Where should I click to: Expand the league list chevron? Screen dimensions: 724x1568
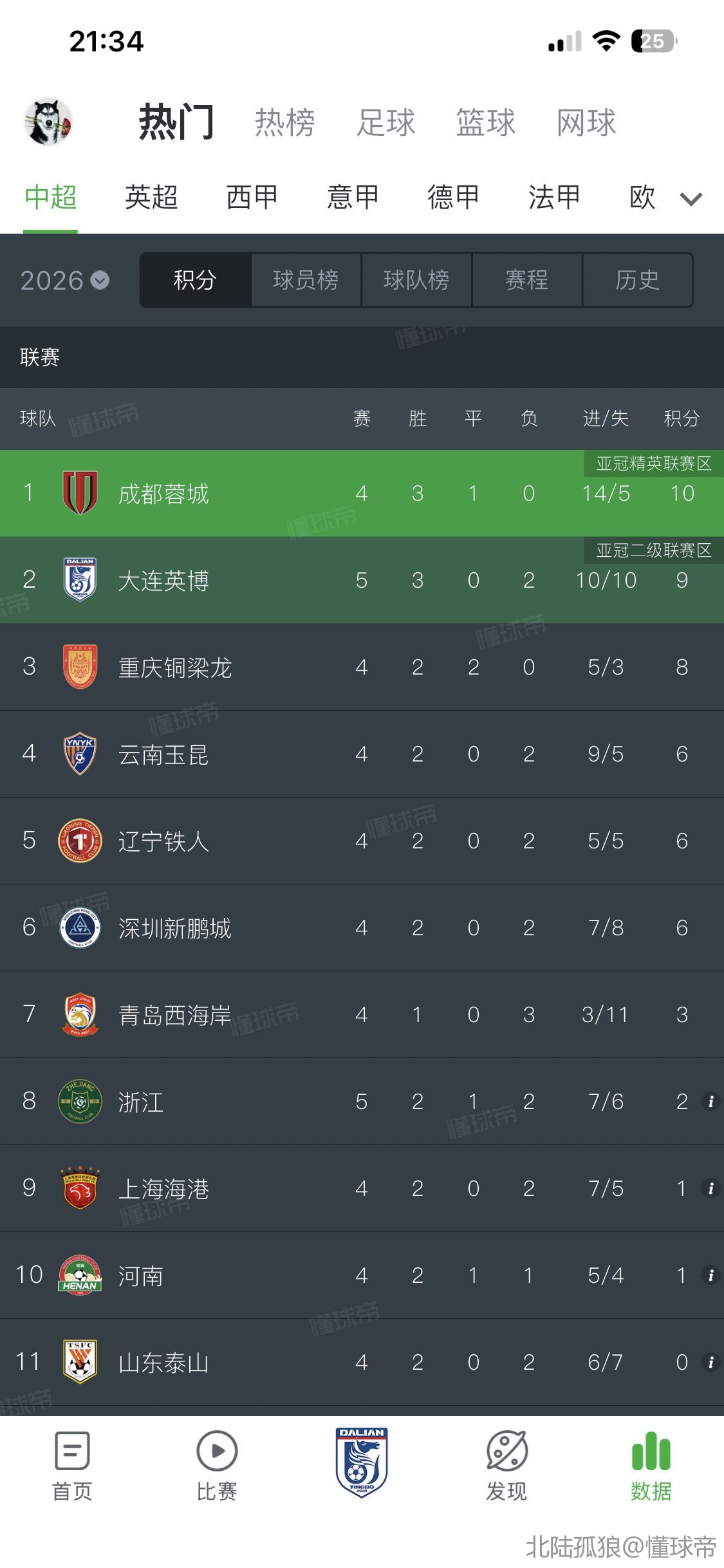[691, 199]
